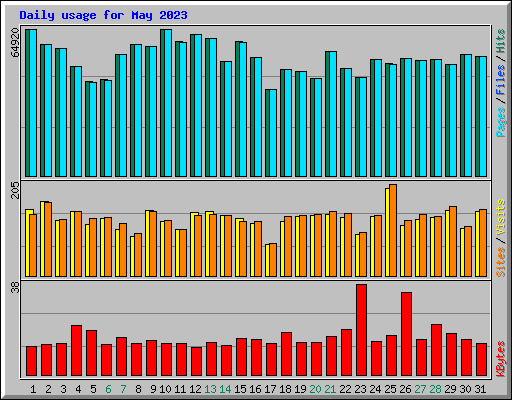The image size is (512, 400).
Task: Click day 10 on the x-axis
Action: (165, 389)
